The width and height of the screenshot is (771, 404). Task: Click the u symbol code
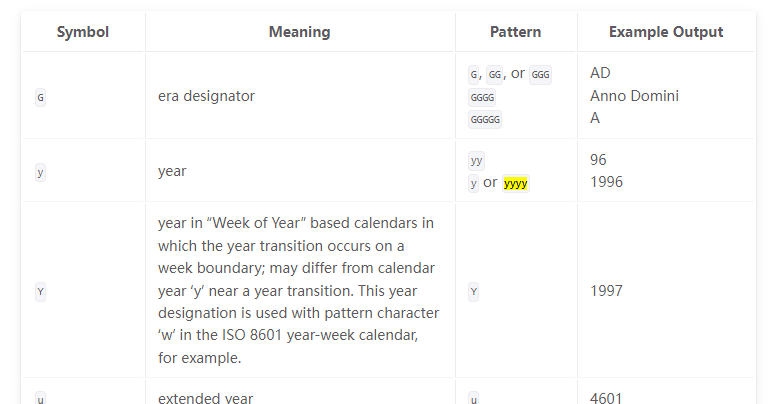(x=40, y=399)
